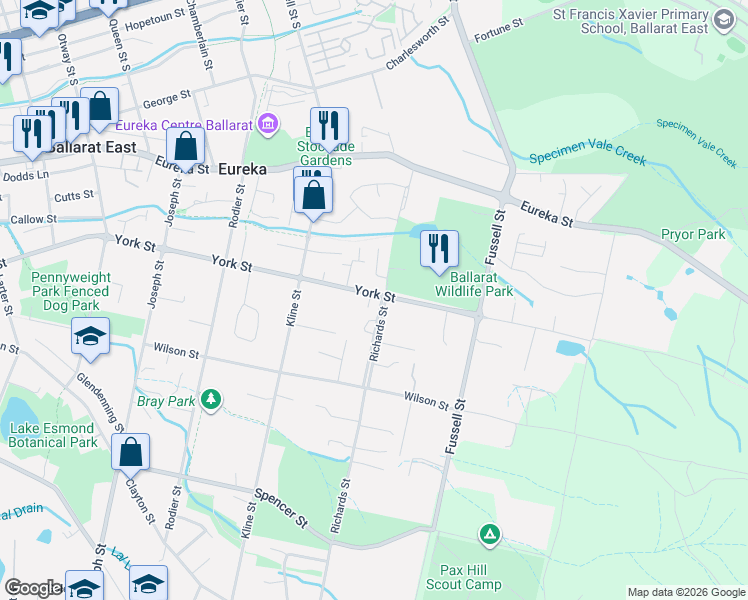This screenshot has height=600, width=748.
Task: Select the Chamberlain St road label
Action: pyautogui.click(x=199, y=34)
